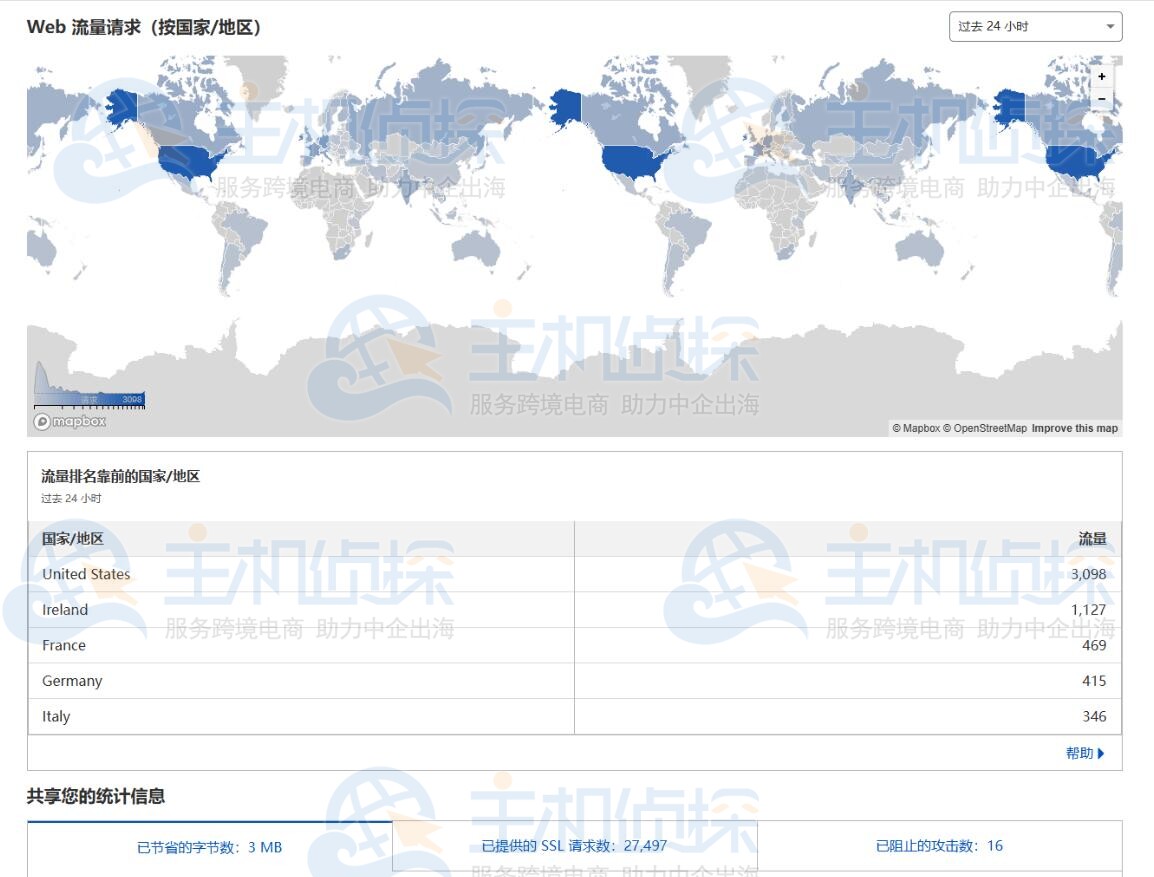Image resolution: width=1154 pixels, height=877 pixels.
Task: Switch to the 已节省的字节数 tab
Action: tap(209, 847)
